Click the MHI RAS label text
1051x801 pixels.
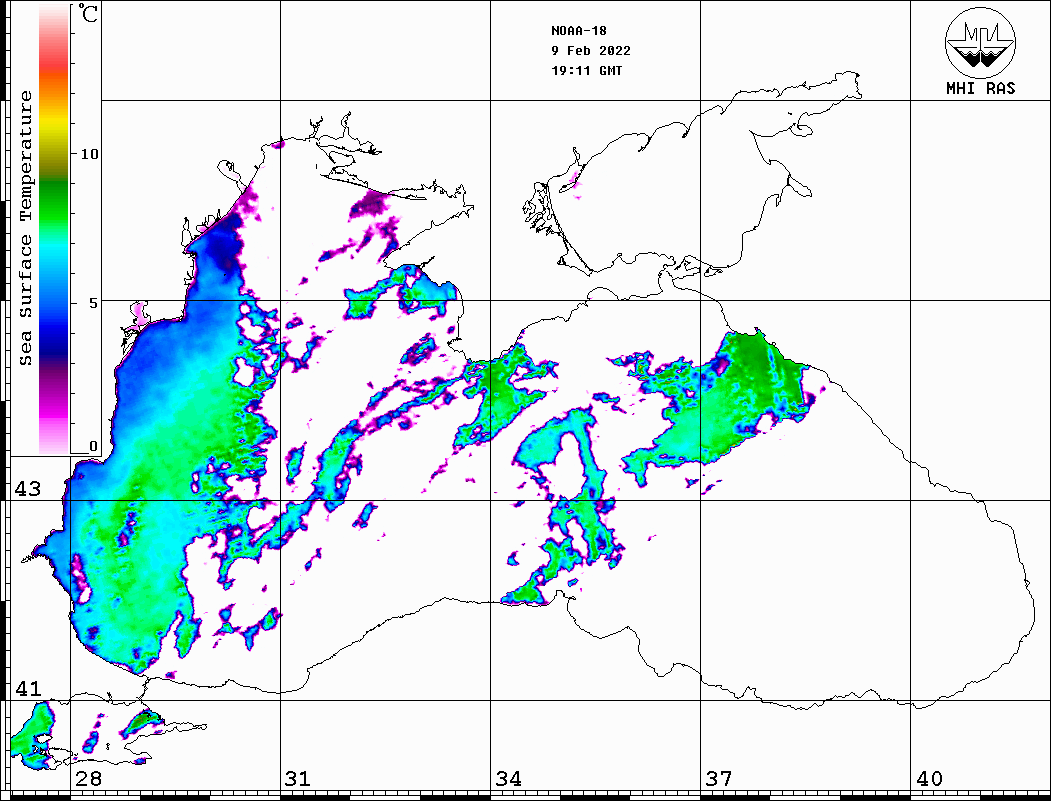981,88
